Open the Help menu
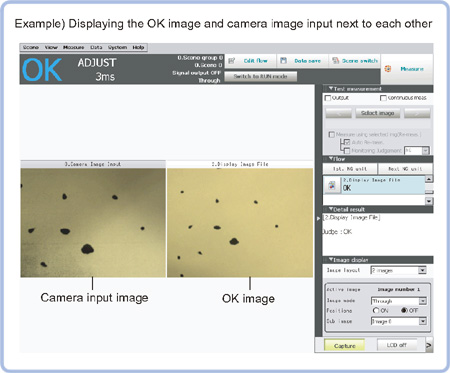Image resolution: width=450 pixels, height=373 pixels. coord(138,47)
